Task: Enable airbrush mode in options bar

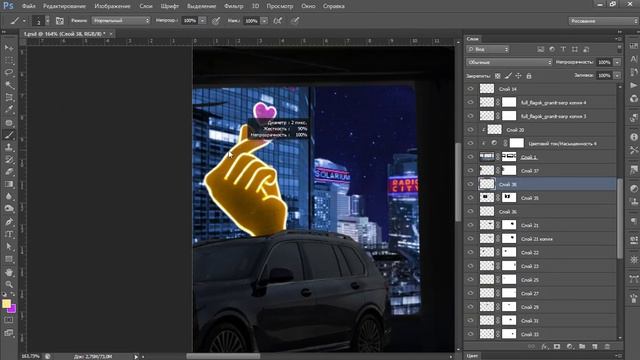Action: point(278,20)
